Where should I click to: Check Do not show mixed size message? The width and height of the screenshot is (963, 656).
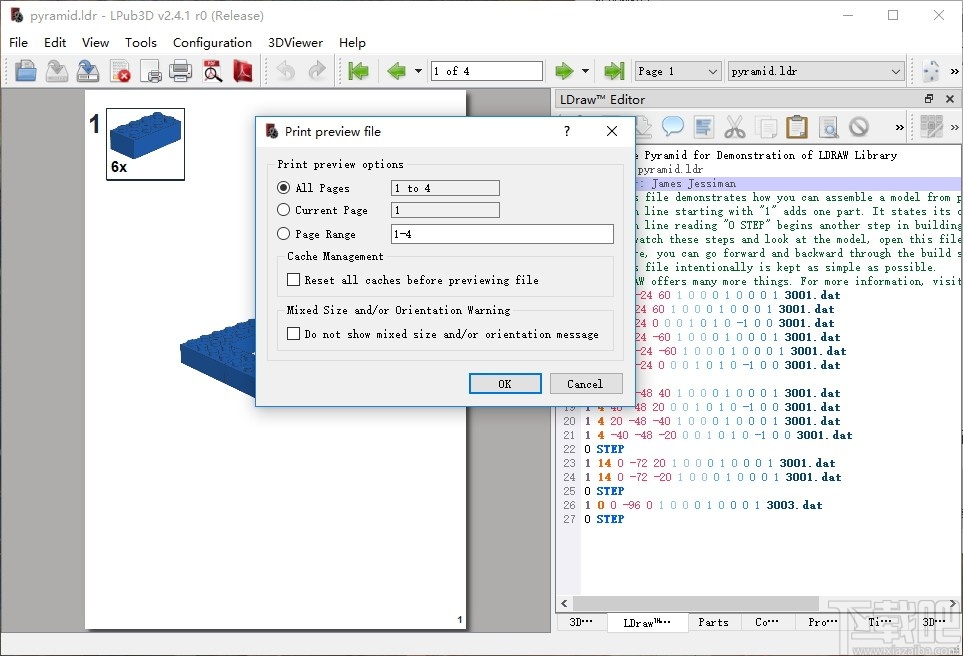[x=294, y=334]
